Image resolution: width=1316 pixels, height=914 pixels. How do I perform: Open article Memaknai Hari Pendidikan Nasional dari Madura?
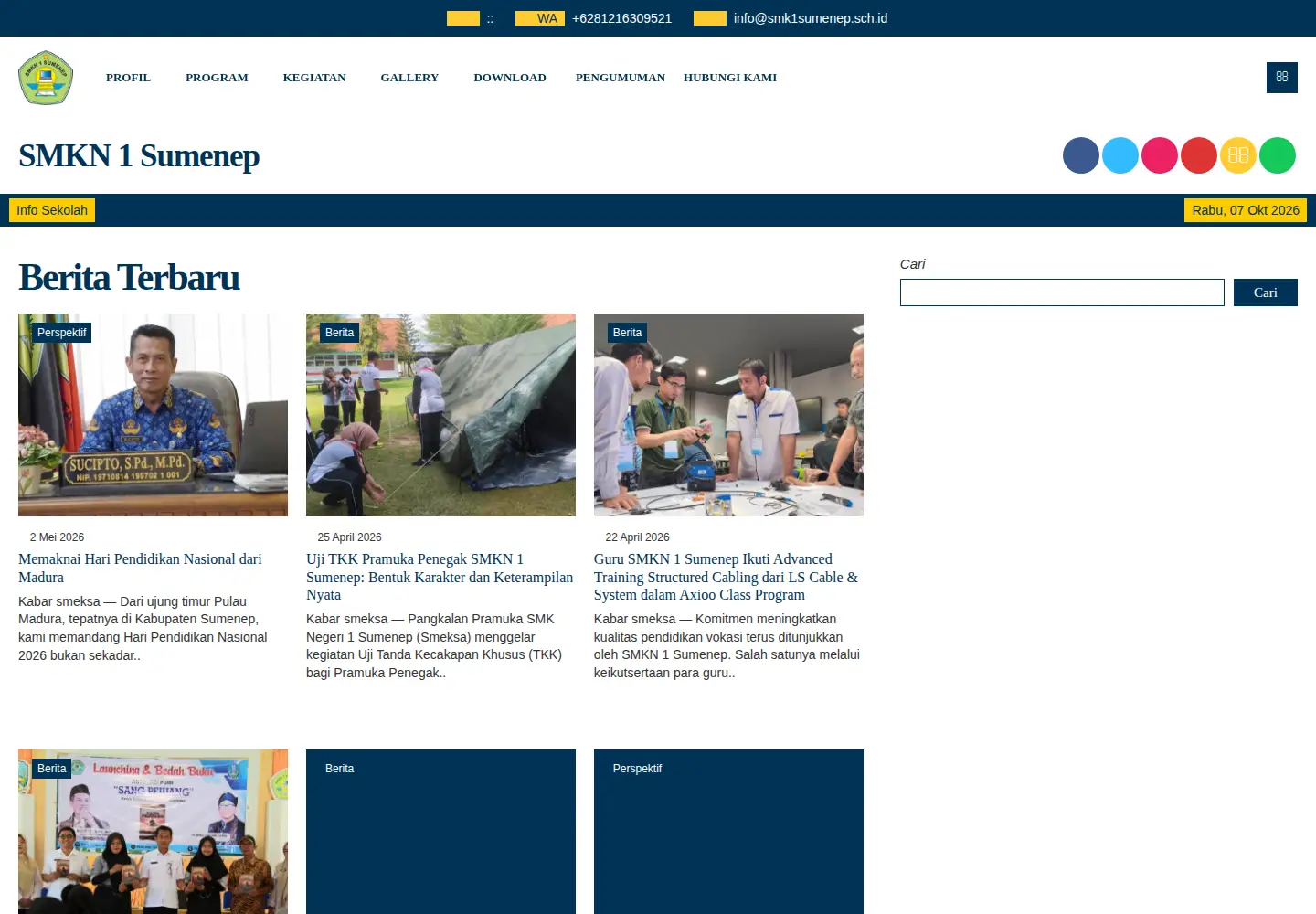(140, 569)
